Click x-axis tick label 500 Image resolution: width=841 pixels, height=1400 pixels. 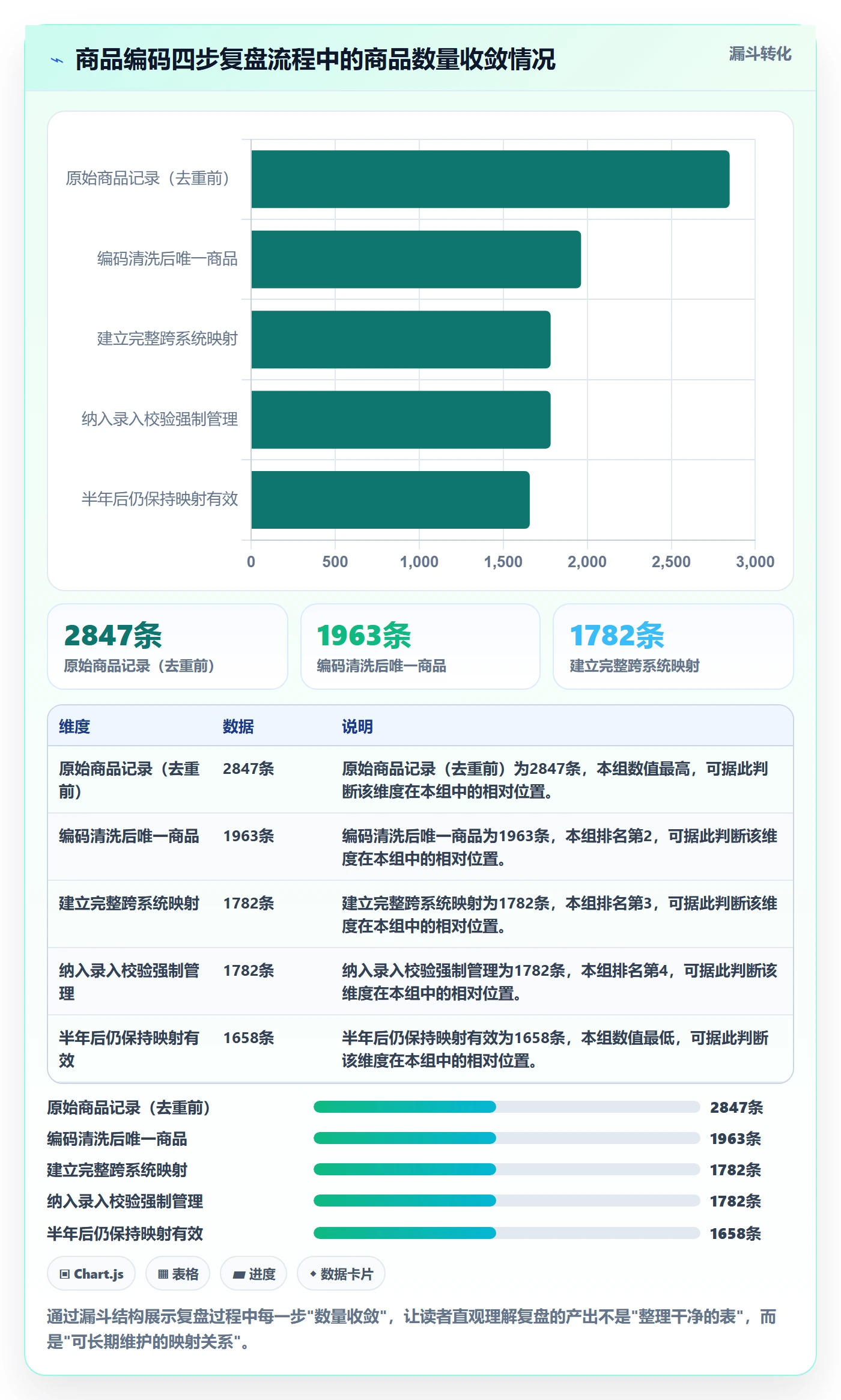coord(335,562)
